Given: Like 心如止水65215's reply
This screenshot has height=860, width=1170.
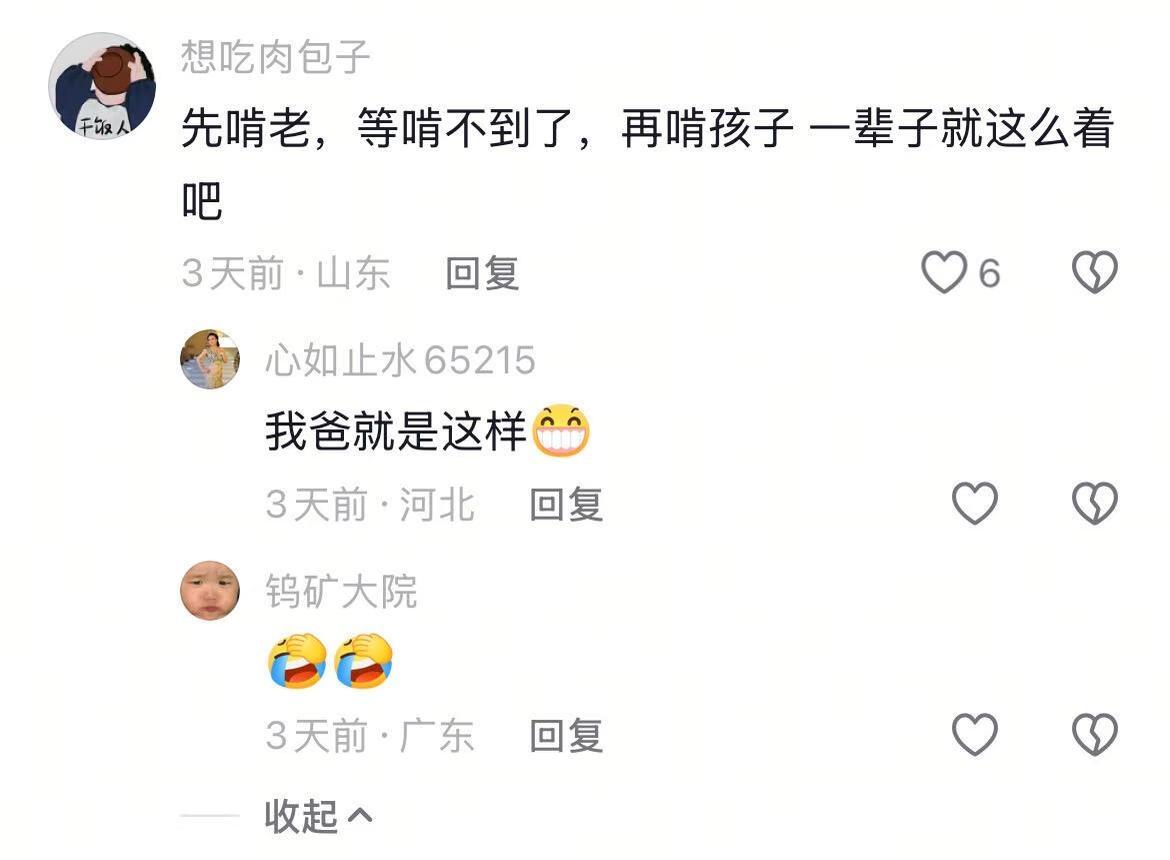Looking at the screenshot, I should tap(975, 503).
